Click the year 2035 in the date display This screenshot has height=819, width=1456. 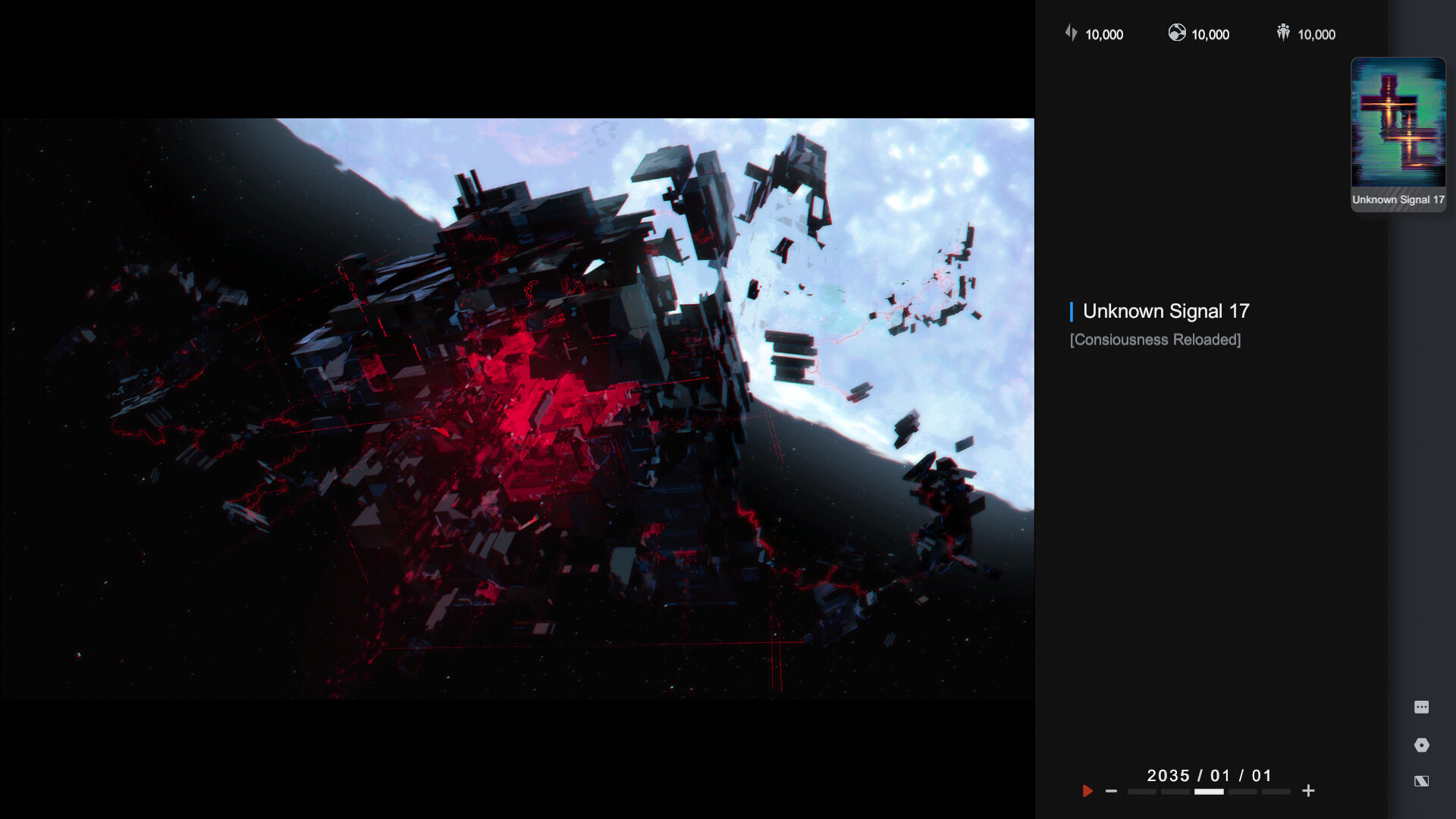pos(1169,775)
